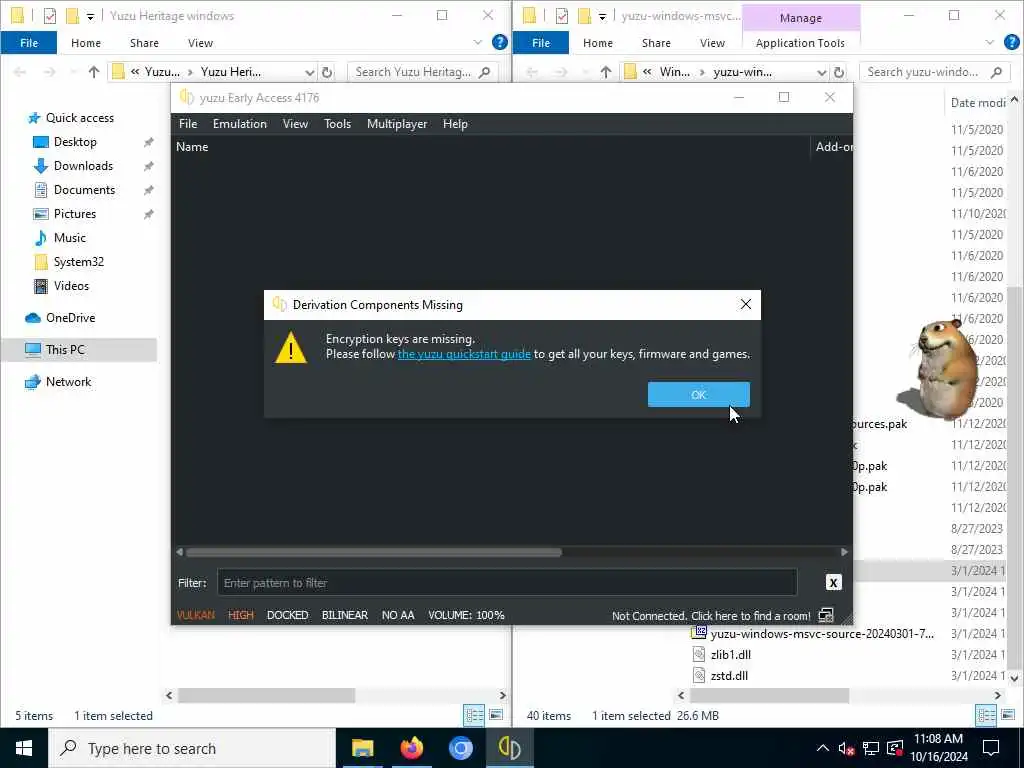Viewport: 1024px width, 768px height.
Task: Click the Name column header in yuzu
Action: 192,147
